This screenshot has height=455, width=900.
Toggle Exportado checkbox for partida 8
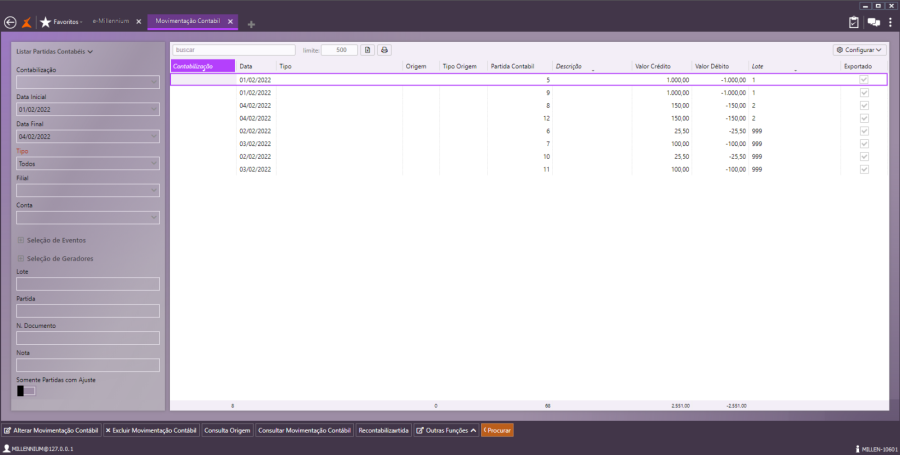coord(864,106)
